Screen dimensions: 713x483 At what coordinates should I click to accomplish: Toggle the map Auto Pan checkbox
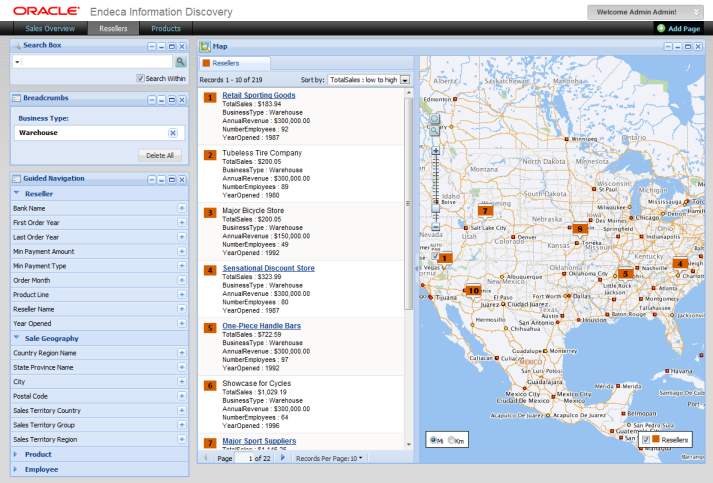tap(435, 256)
